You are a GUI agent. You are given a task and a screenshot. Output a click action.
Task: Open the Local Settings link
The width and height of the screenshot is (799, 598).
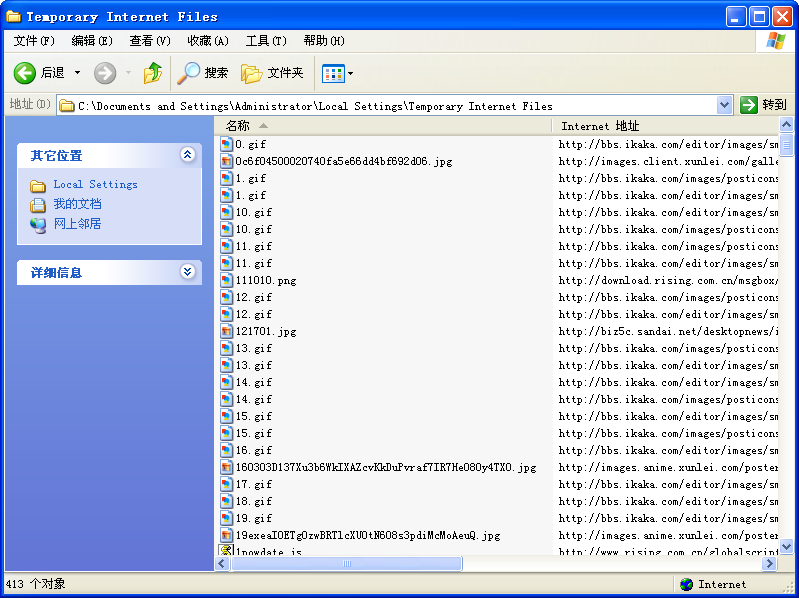[95, 185]
